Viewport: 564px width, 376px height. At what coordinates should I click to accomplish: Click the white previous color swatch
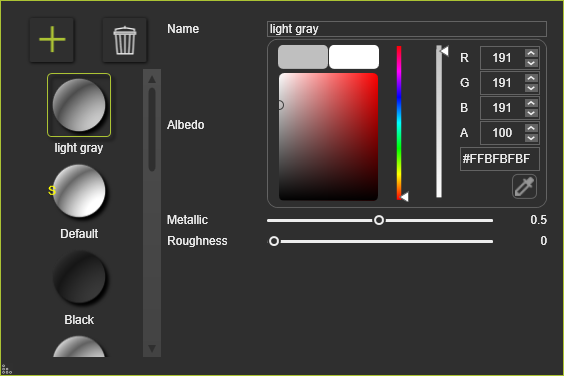(354, 57)
